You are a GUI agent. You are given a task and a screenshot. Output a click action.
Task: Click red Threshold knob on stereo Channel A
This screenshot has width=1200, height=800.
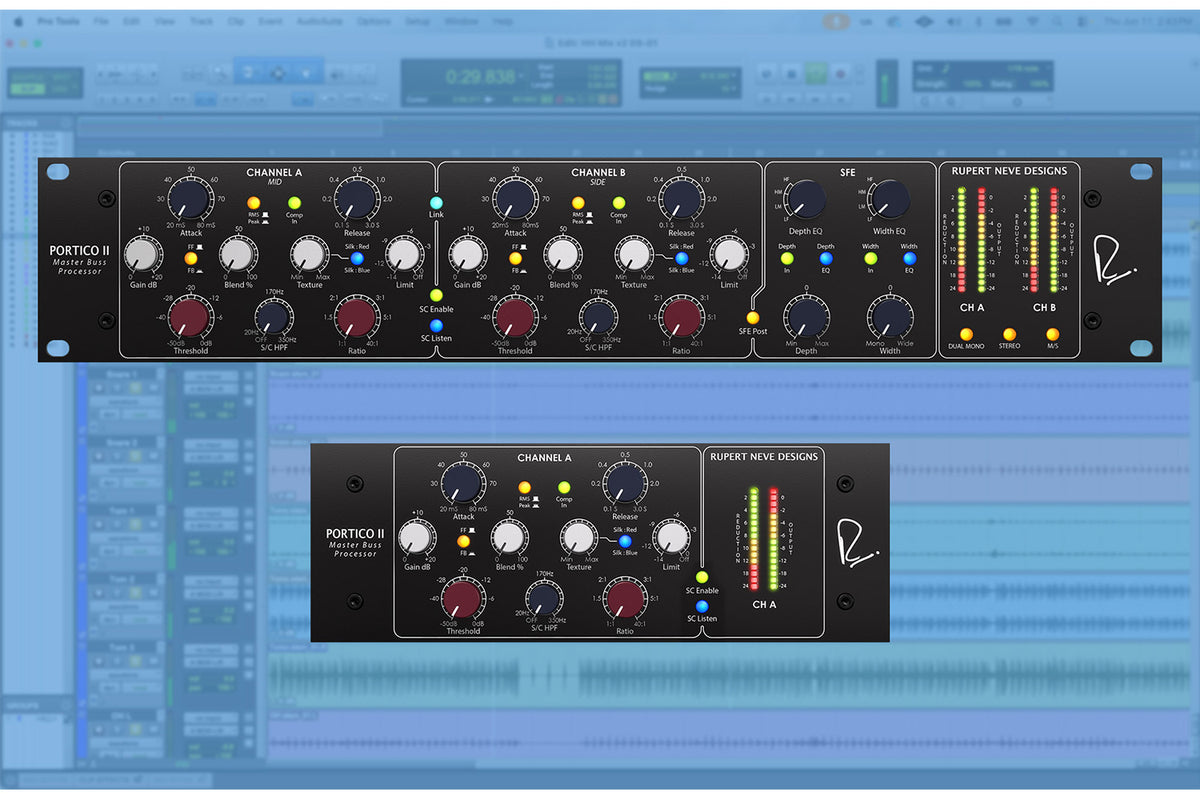(x=190, y=319)
